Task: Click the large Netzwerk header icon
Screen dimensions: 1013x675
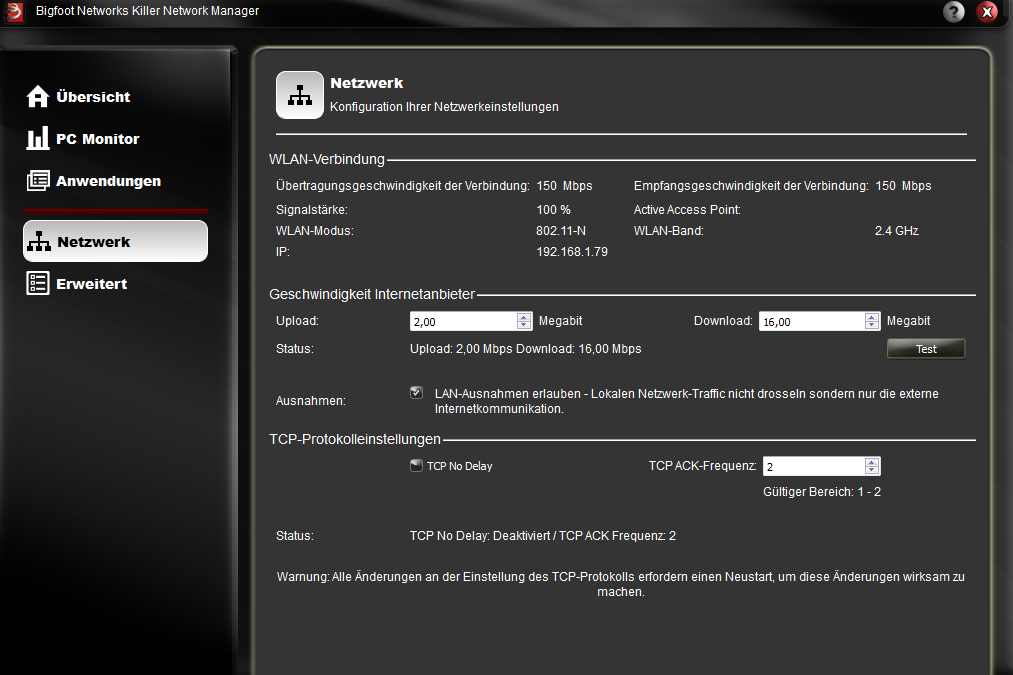Action: point(300,95)
